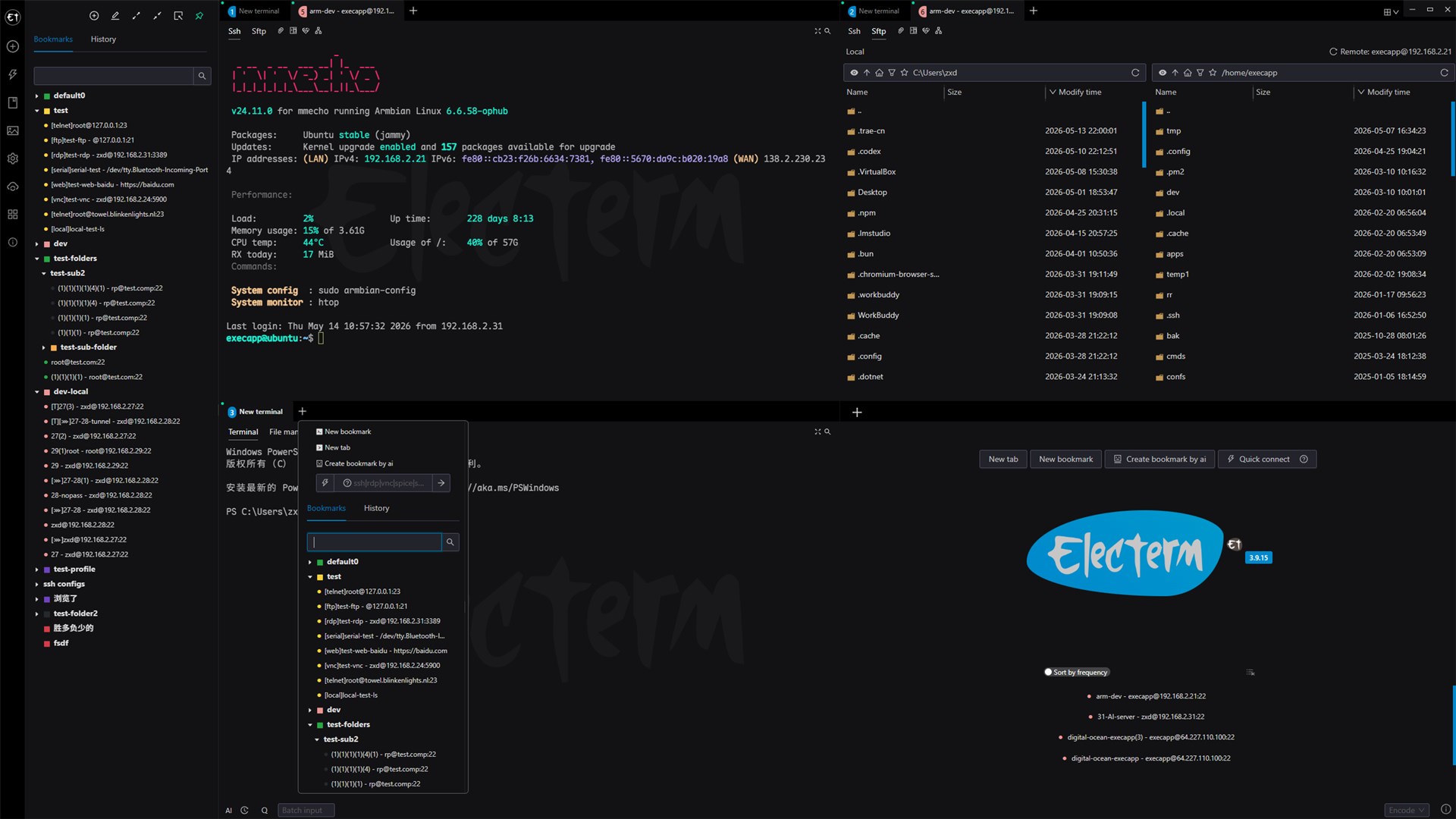This screenshot has height=819, width=1456.
Task: Expand ssh configs group in sidebar
Action: tap(36, 584)
